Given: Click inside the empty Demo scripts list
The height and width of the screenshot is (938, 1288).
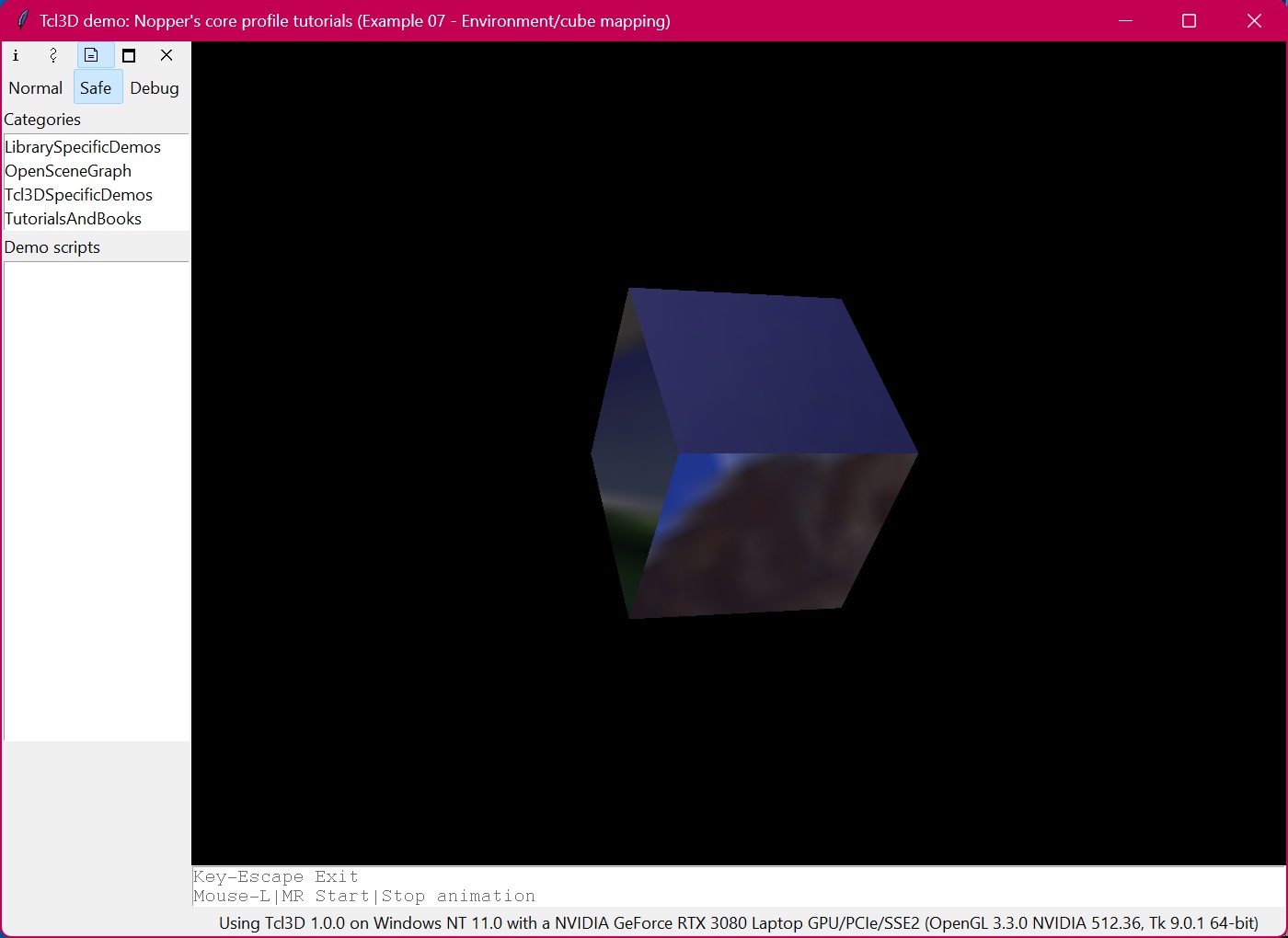Looking at the screenshot, I should [97, 501].
